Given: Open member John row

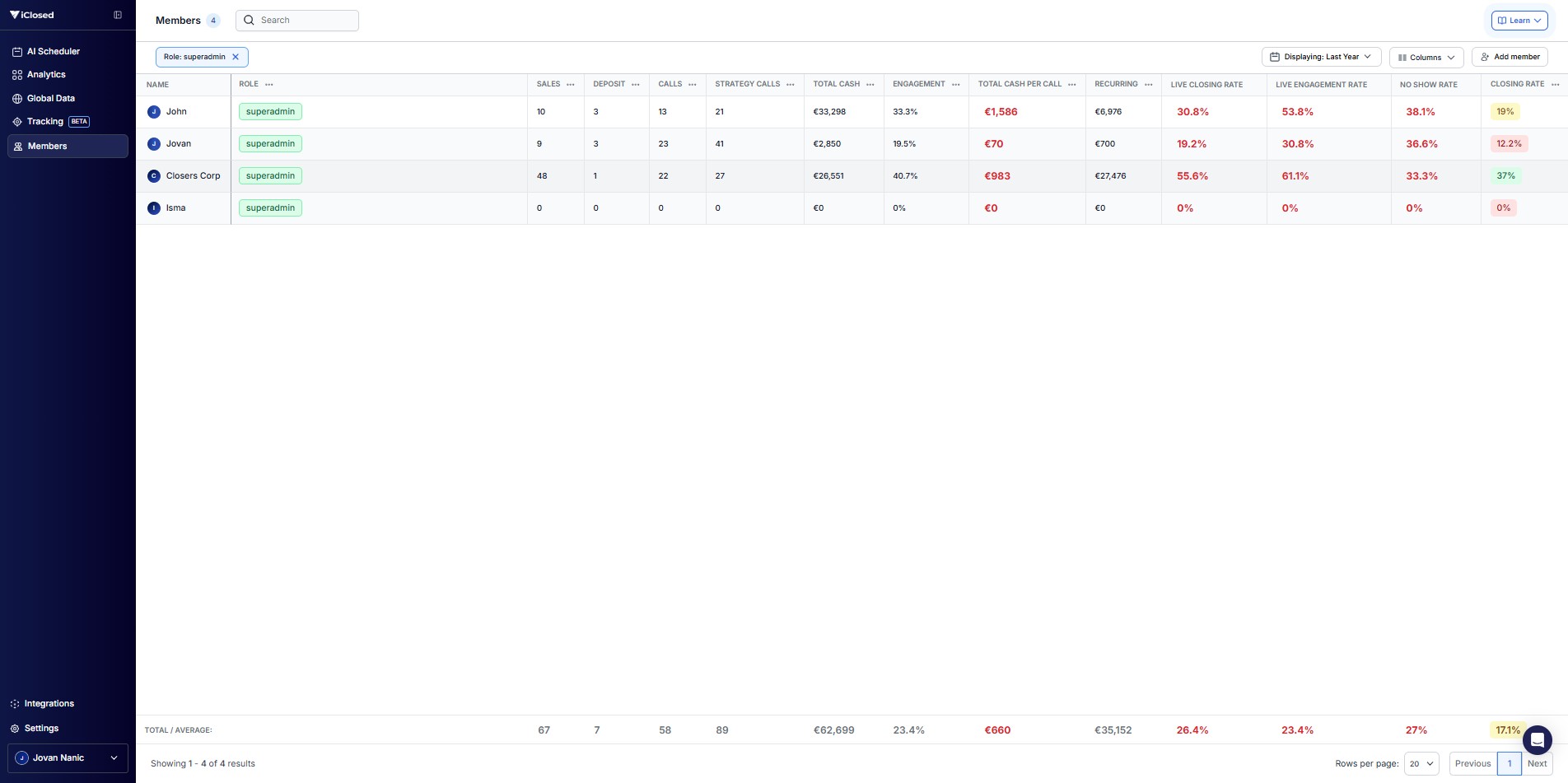Looking at the screenshot, I should (852, 112).
